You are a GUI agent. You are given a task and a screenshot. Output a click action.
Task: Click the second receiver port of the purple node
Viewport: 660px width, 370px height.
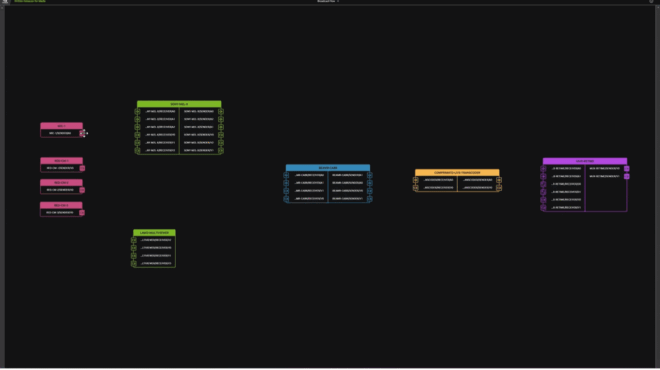(x=543, y=176)
